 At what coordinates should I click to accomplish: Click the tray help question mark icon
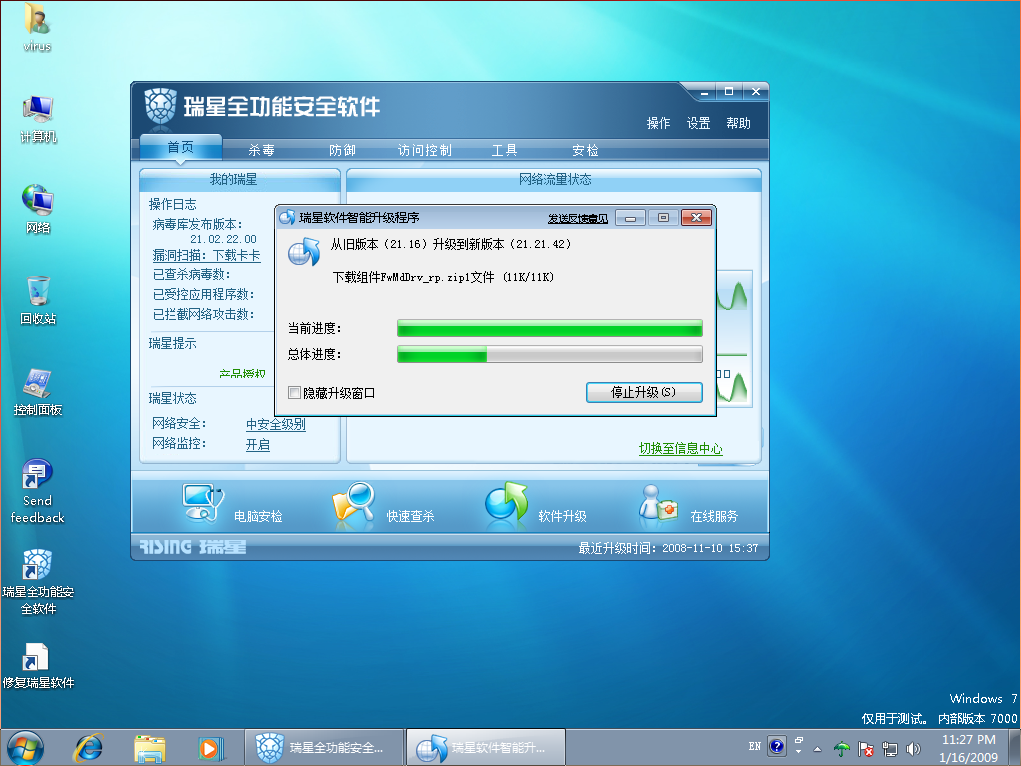click(x=777, y=746)
